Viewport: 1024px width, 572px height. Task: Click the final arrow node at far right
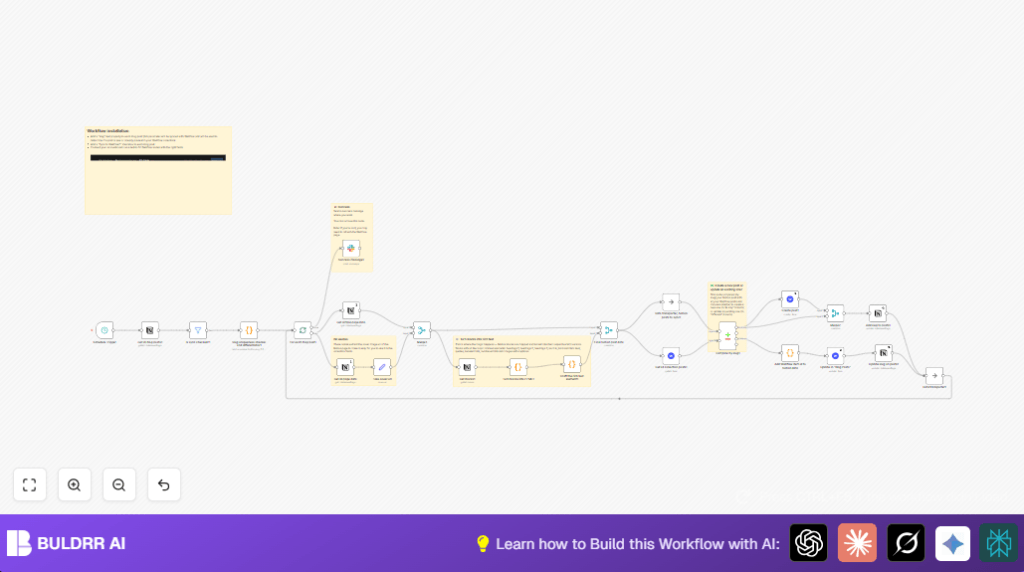tap(935, 375)
